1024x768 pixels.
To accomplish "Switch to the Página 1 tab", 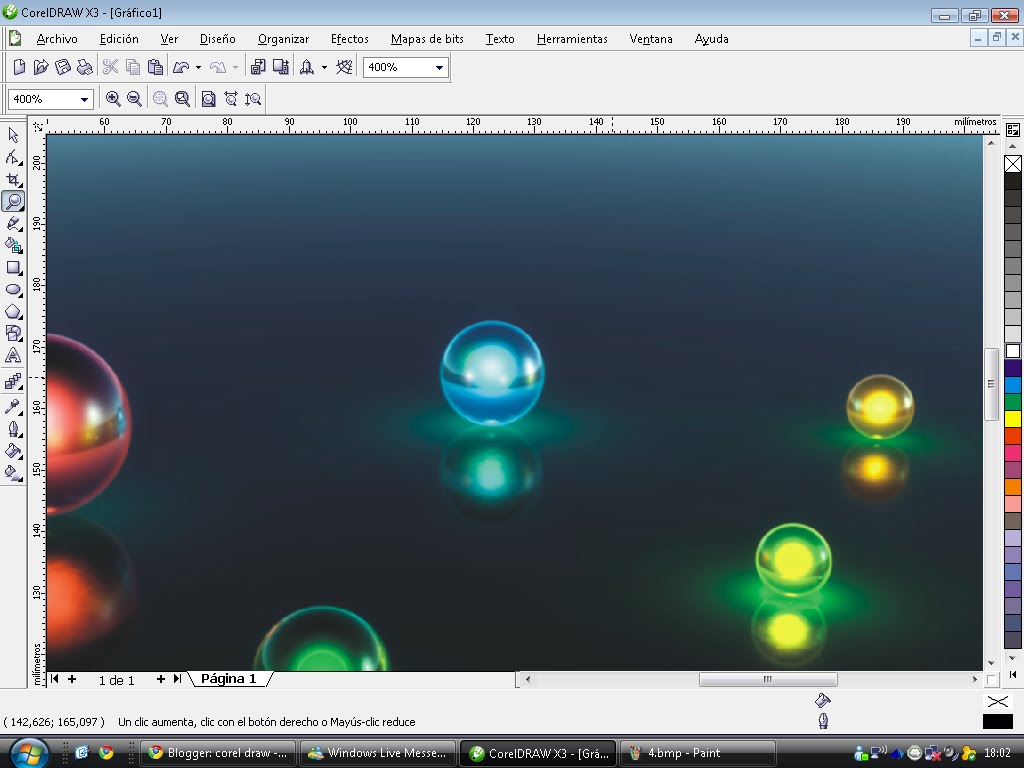I will [229, 678].
